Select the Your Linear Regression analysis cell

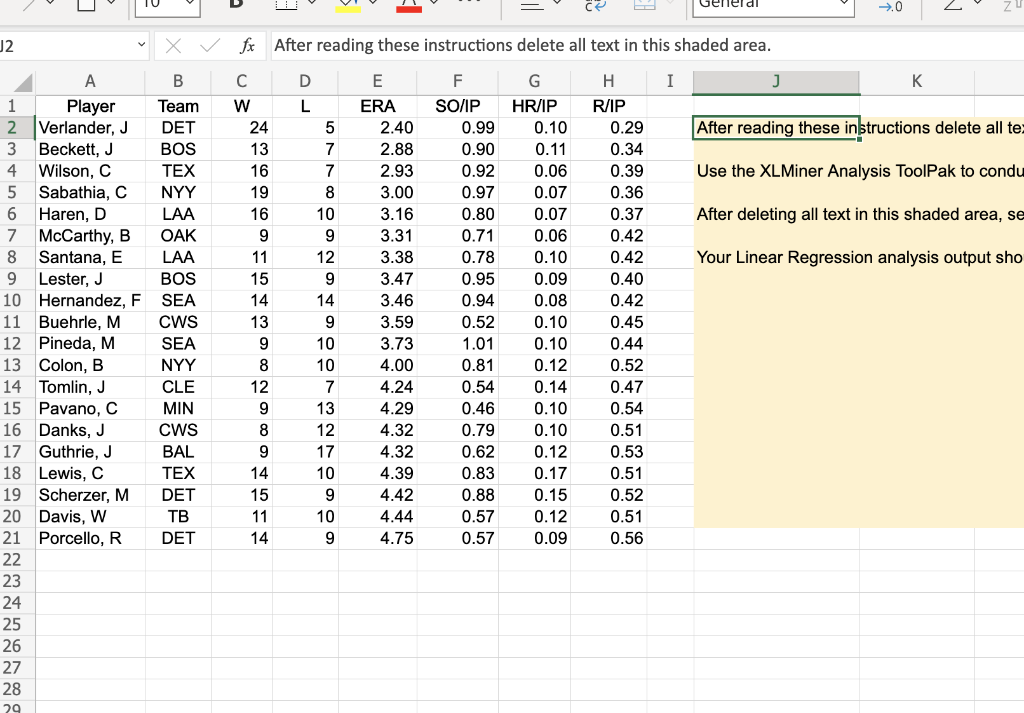click(776, 257)
